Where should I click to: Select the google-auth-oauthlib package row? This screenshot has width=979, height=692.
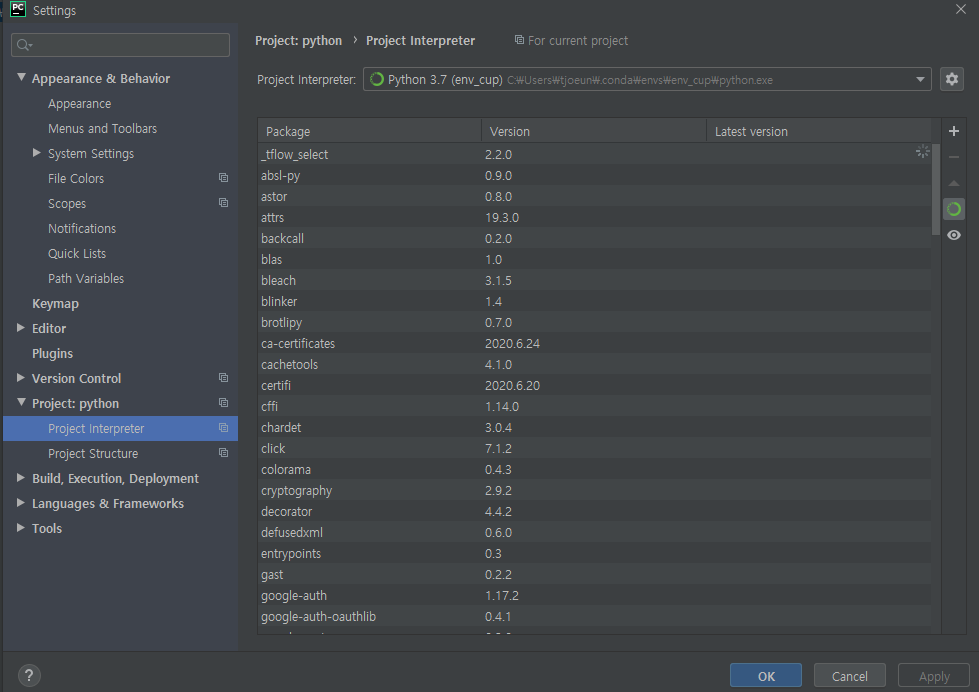tap(594, 616)
